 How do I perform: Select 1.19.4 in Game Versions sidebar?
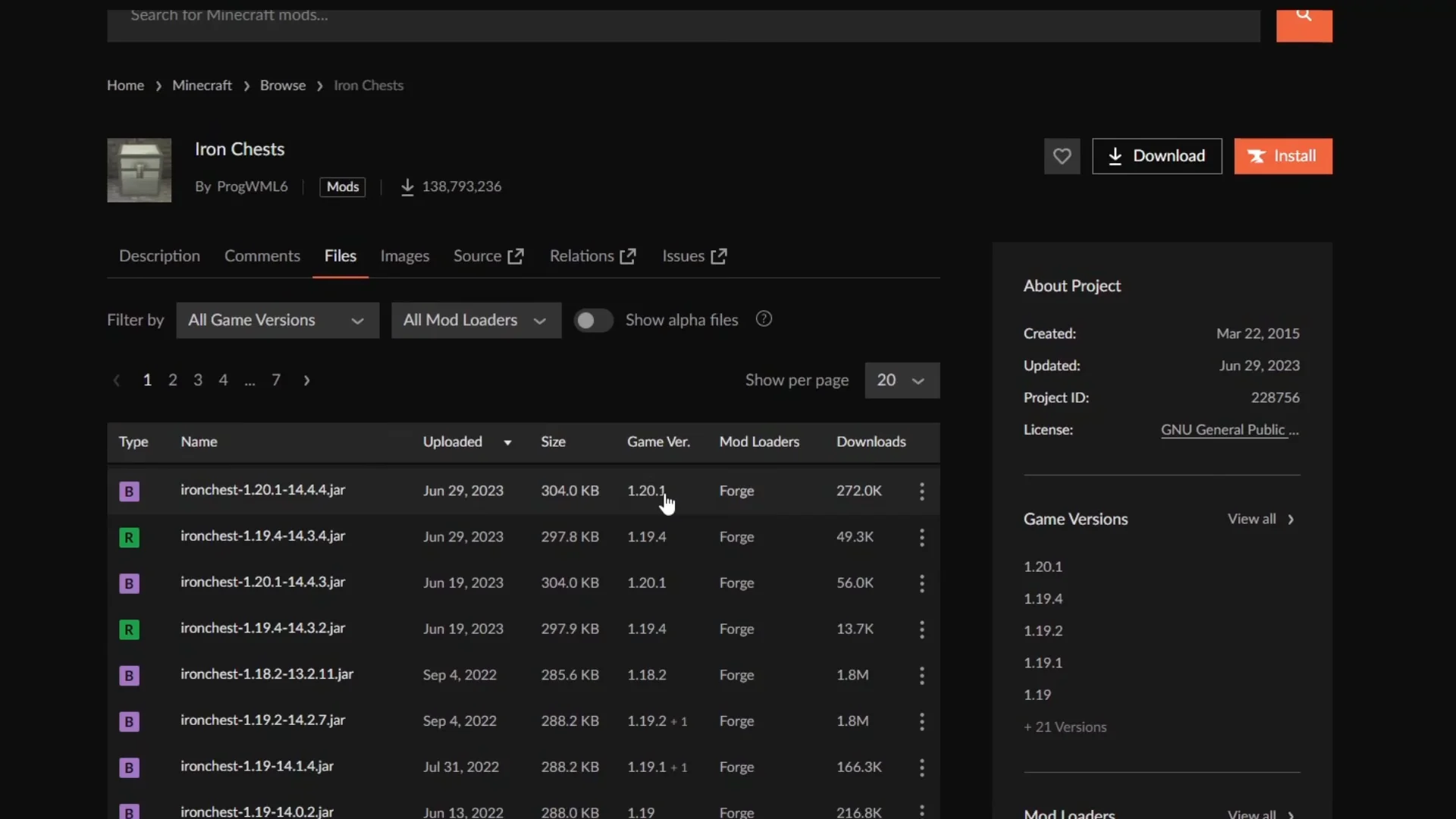pos(1043,598)
